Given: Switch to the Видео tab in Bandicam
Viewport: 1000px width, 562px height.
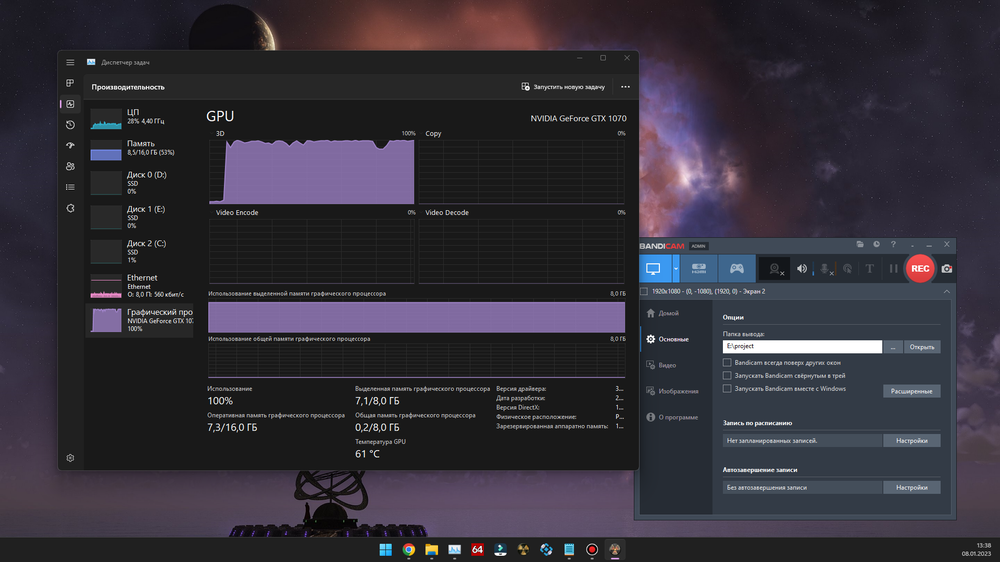Looking at the screenshot, I should 666,365.
